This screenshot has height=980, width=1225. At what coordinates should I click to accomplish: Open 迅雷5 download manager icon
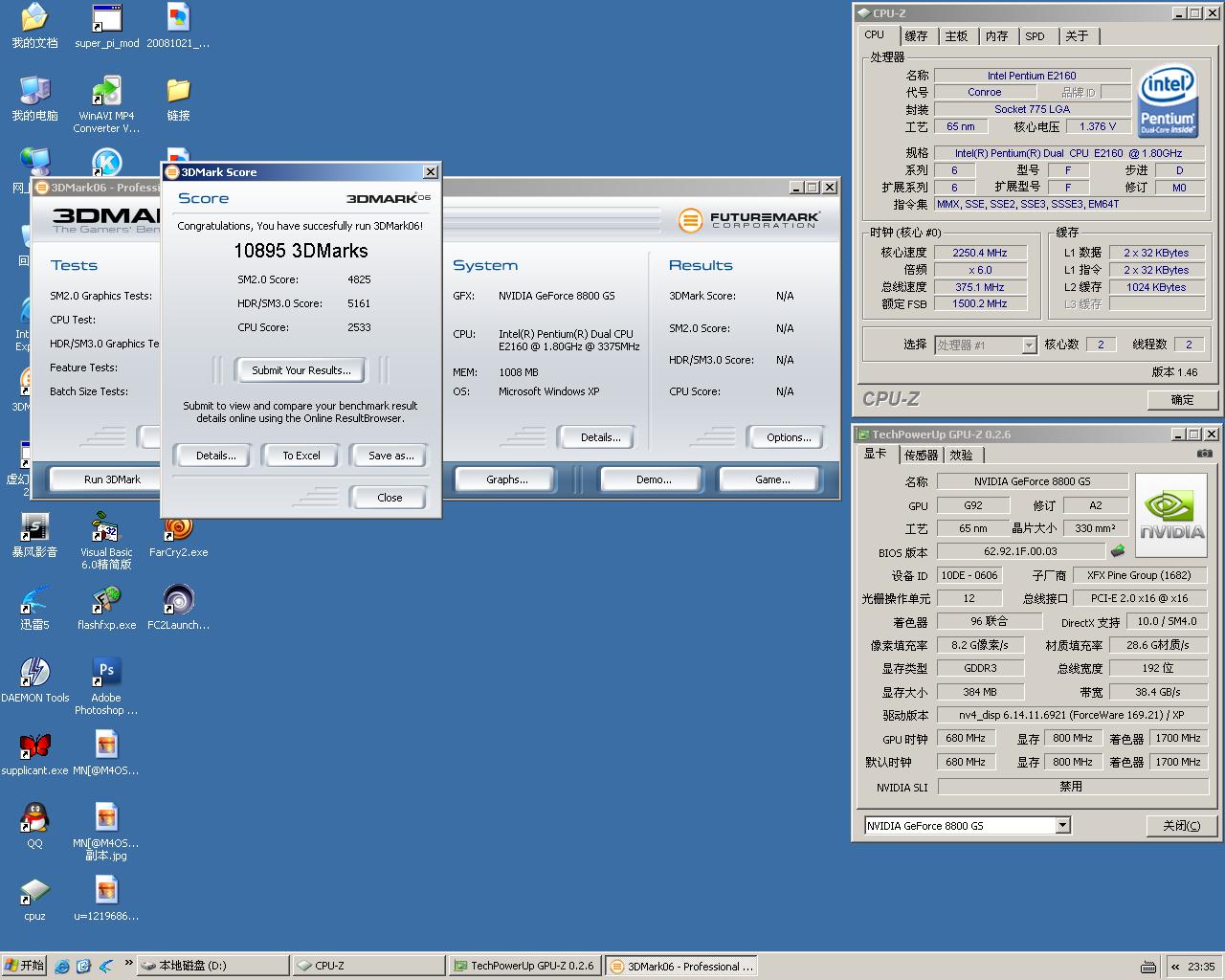point(34,608)
